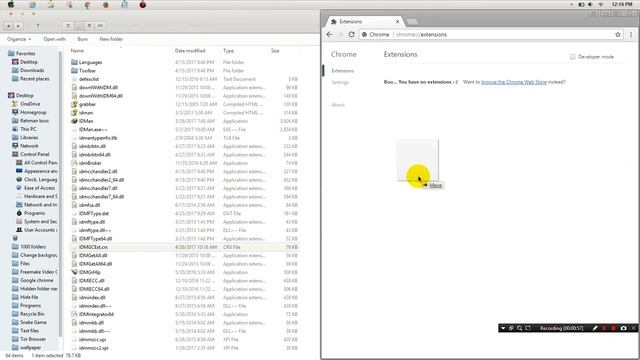Select the idmantypeinfo.tlb file
The height and width of the screenshot is (360, 640).
(98, 138)
